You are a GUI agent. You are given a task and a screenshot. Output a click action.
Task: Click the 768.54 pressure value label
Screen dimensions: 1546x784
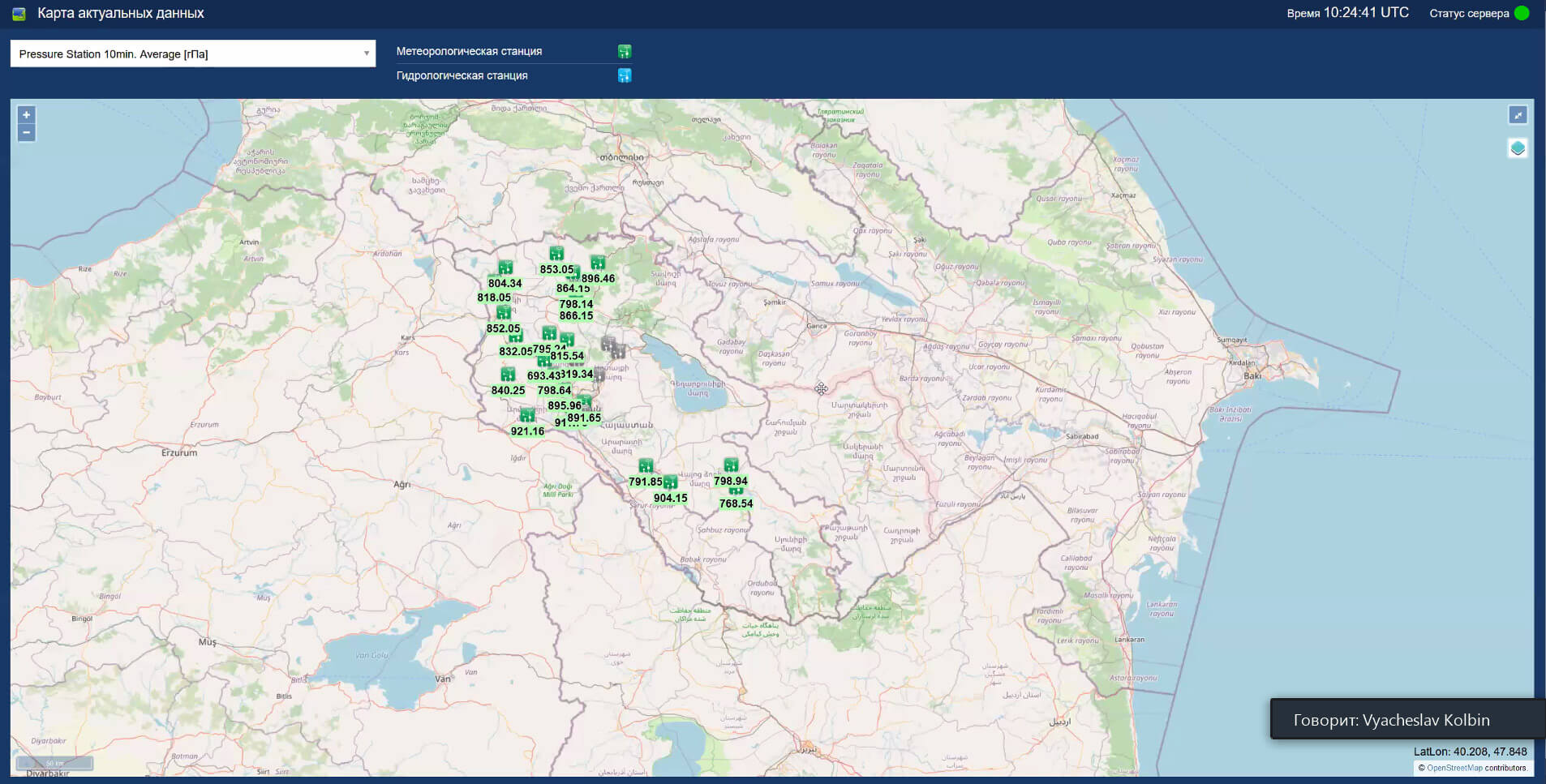pyautogui.click(x=736, y=503)
